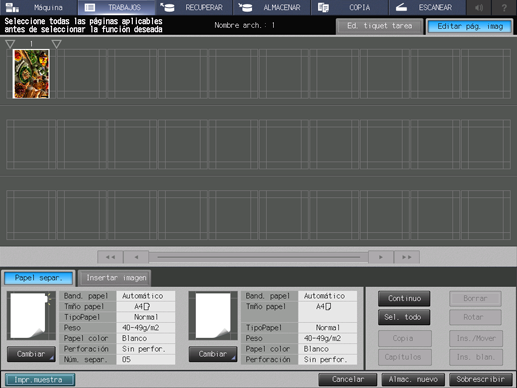Click the Ins./Mover button

click(x=476, y=338)
